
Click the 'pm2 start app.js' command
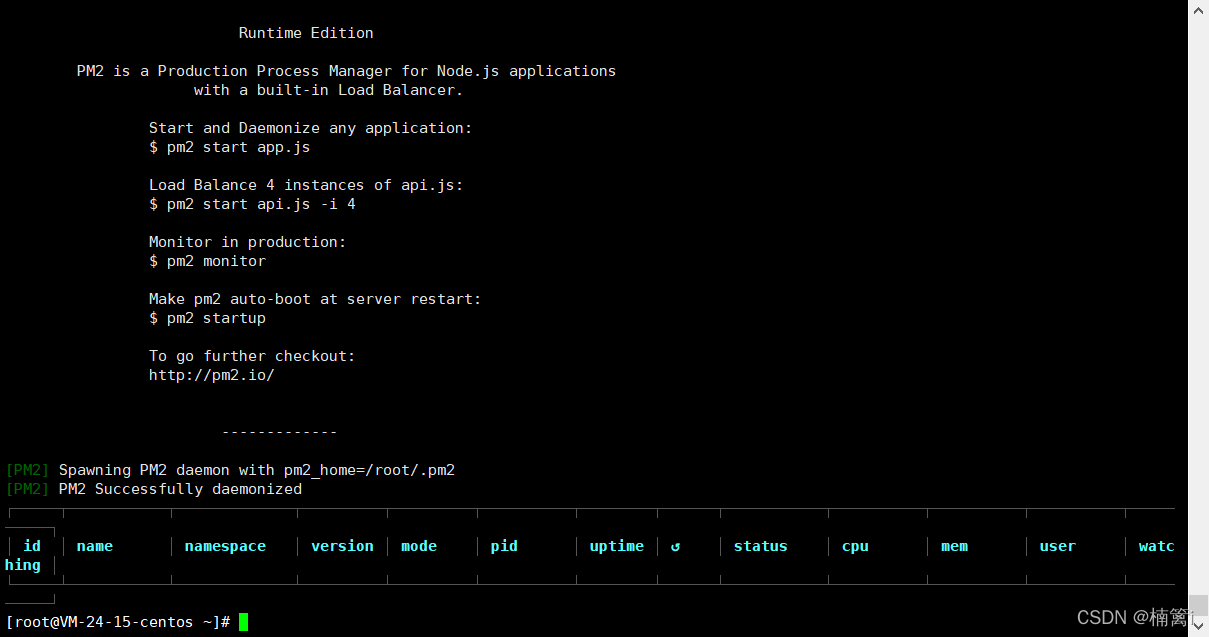[230, 147]
